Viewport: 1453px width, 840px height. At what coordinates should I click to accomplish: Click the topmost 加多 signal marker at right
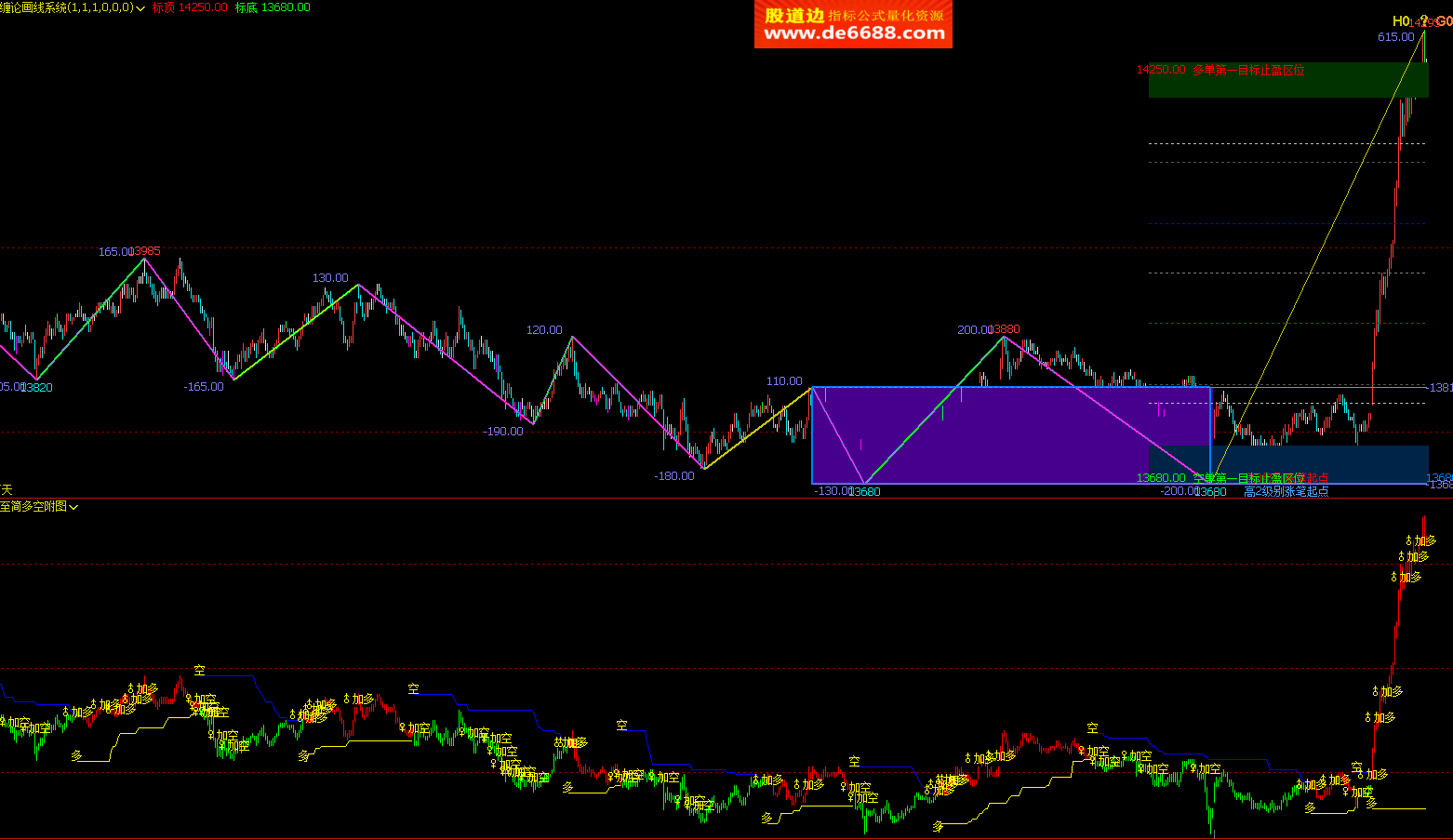tap(1420, 540)
